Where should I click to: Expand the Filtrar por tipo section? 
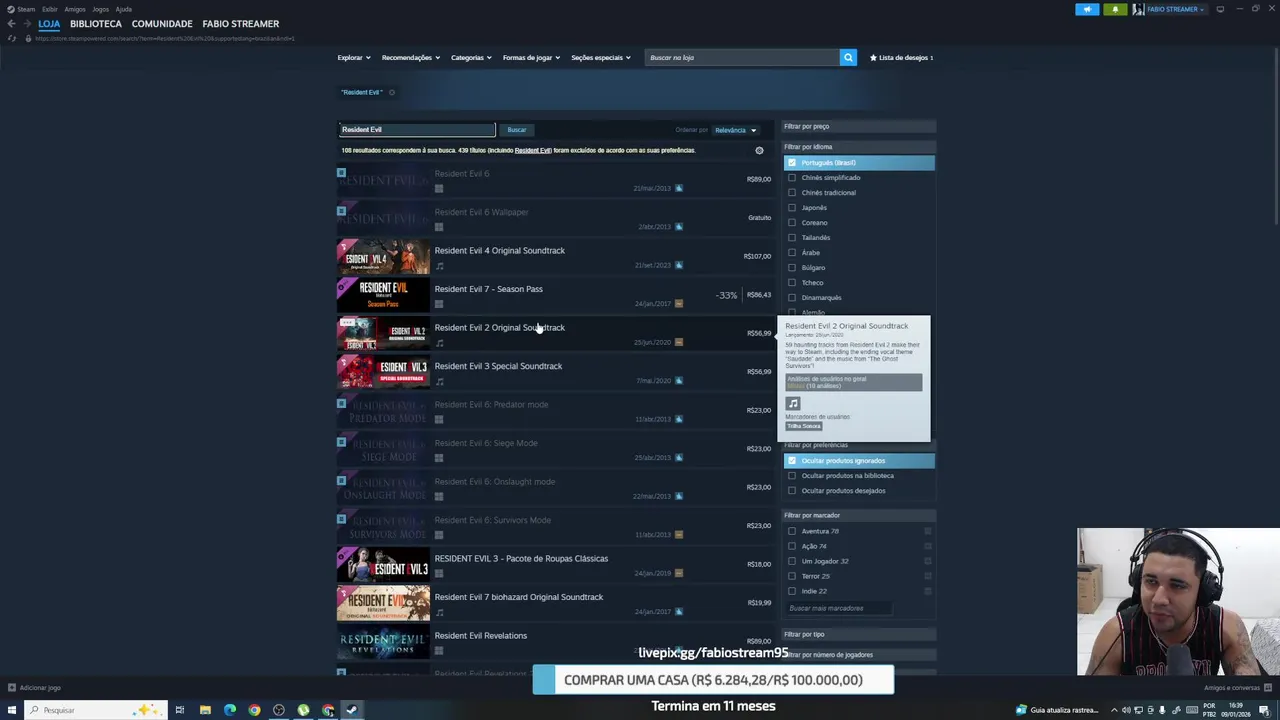[x=859, y=634]
